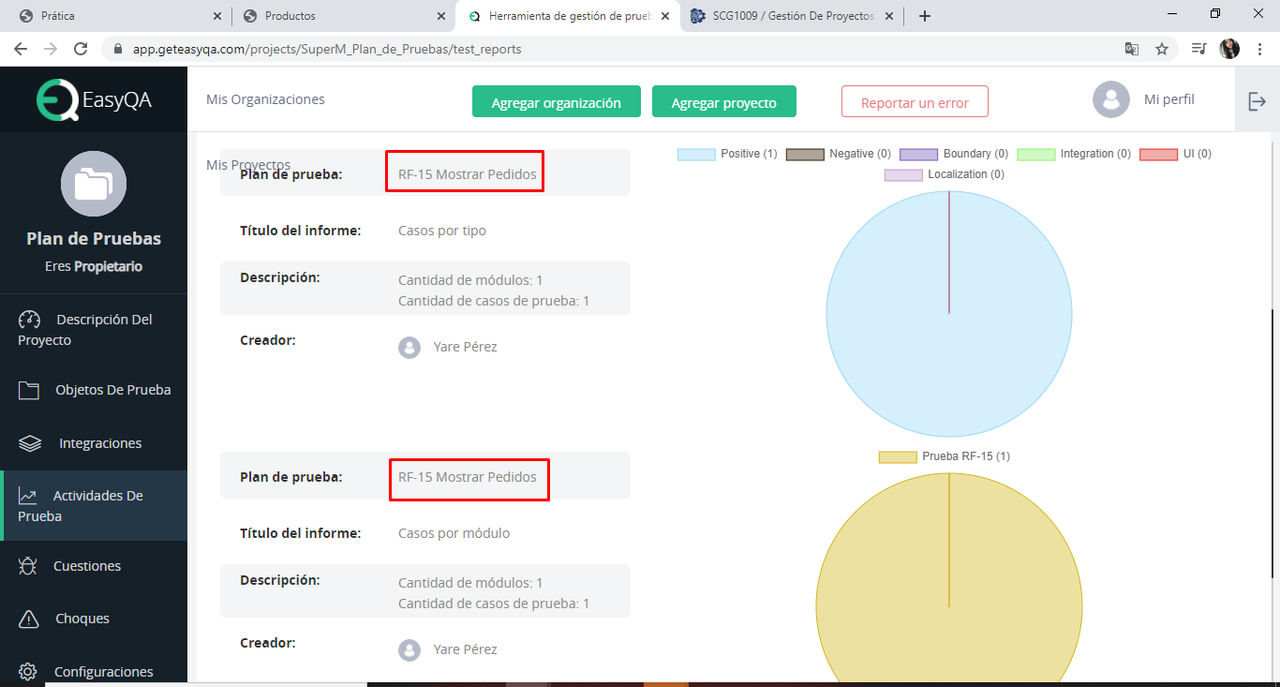The height and width of the screenshot is (687, 1280).
Task: Open Mis Organizaciones link
Action: coord(265,99)
